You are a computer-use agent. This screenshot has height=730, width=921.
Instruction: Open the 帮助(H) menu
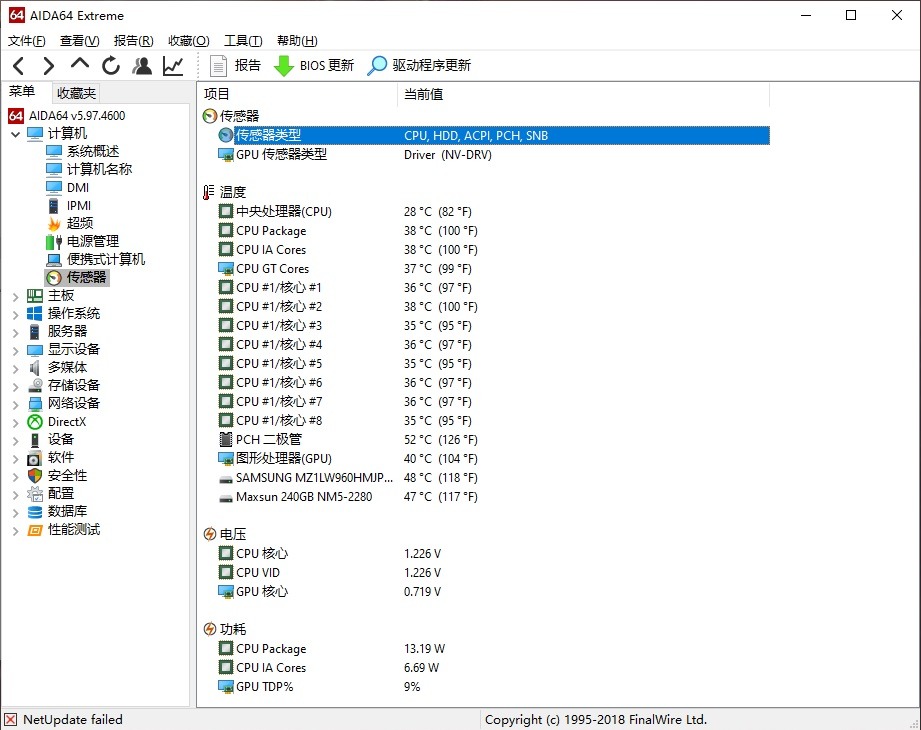click(x=297, y=41)
